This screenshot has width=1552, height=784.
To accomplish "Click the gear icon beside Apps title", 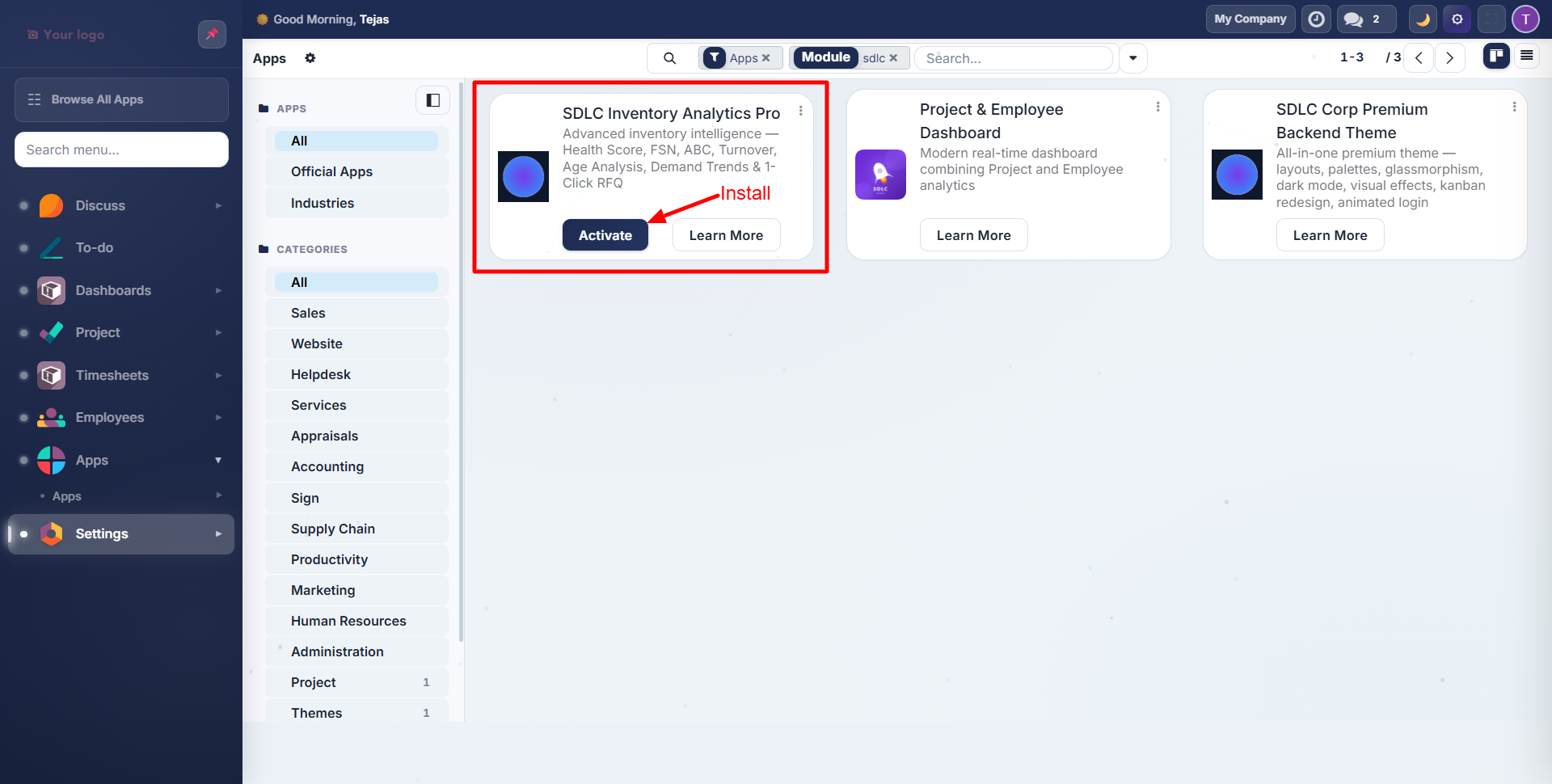I will [x=310, y=58].
